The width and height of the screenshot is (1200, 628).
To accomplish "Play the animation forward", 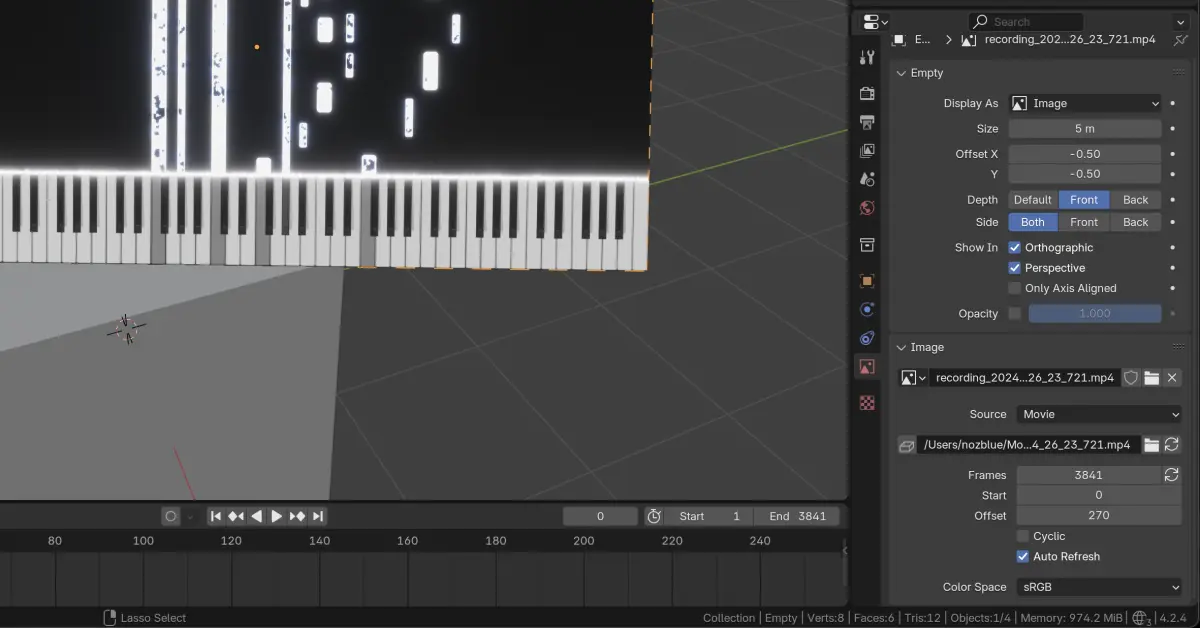I will 277,516.
